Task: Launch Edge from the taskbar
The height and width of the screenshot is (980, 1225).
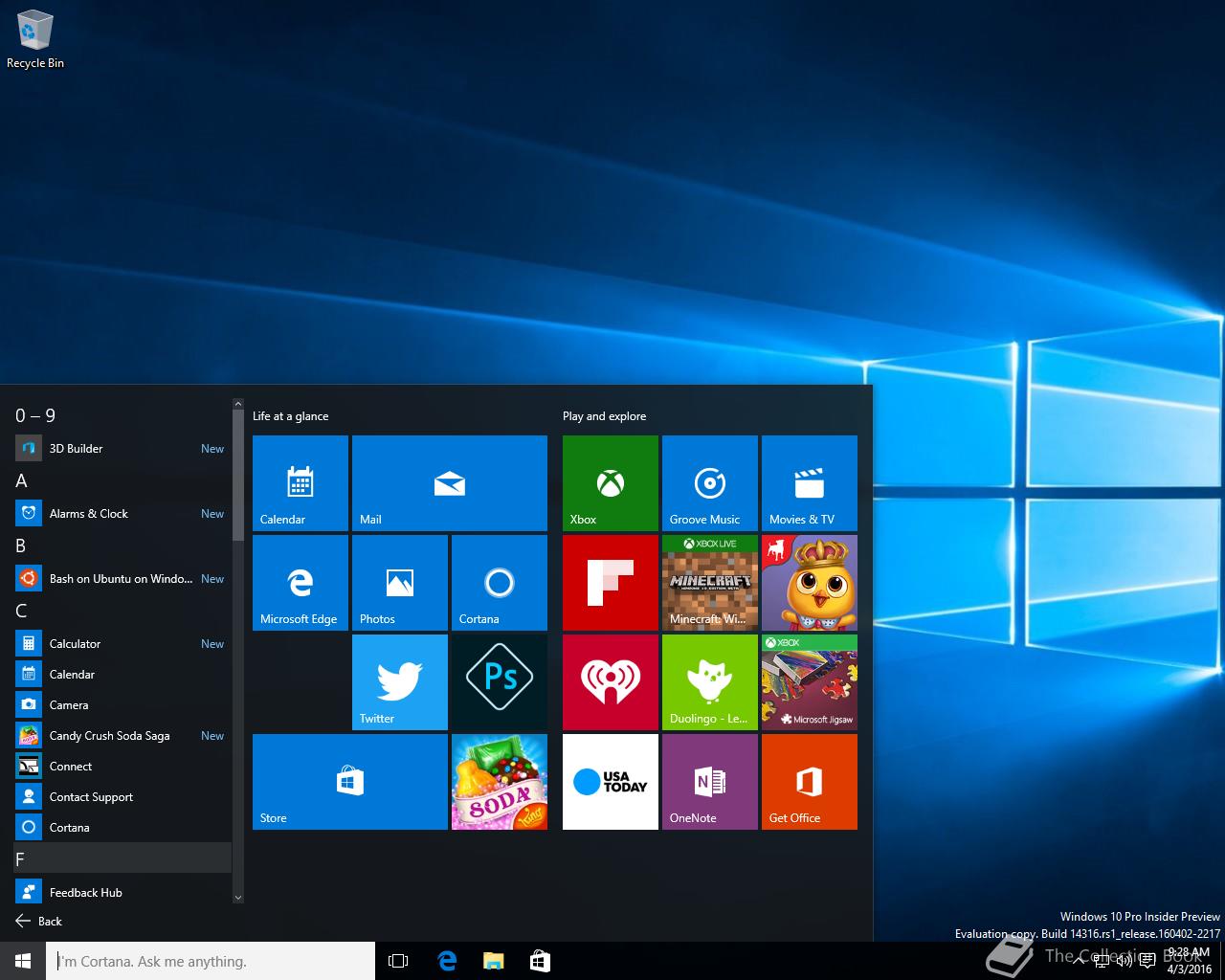Action: point(446,961)
